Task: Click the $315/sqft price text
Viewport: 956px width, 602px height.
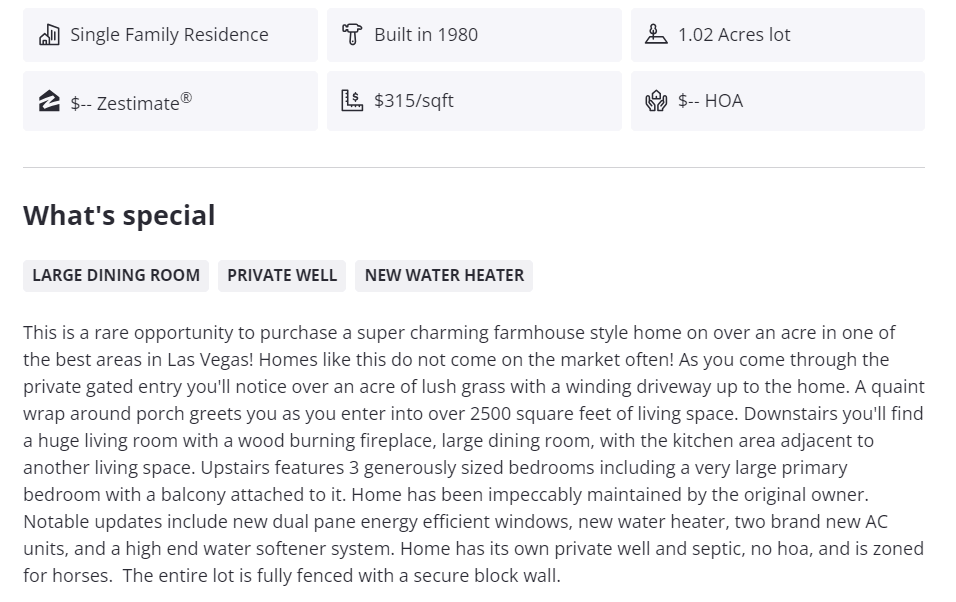Action: point(414,101)
